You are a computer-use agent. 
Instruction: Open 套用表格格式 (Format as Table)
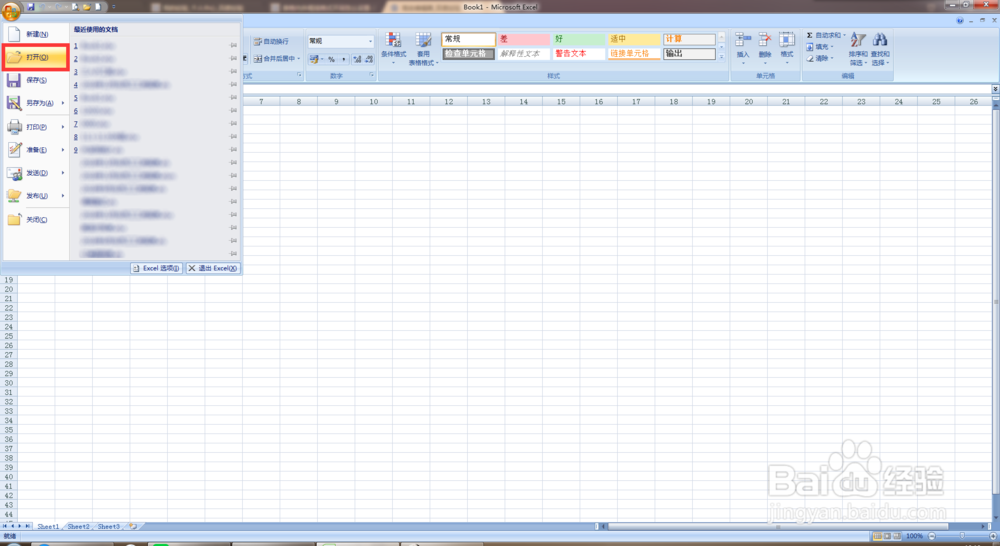pos(423,49)
